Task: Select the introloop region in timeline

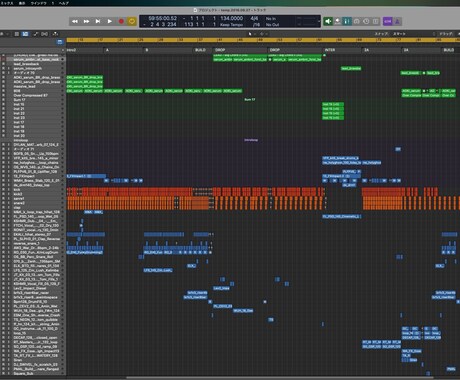Action: pyautogui.click(x=251, y=140)
